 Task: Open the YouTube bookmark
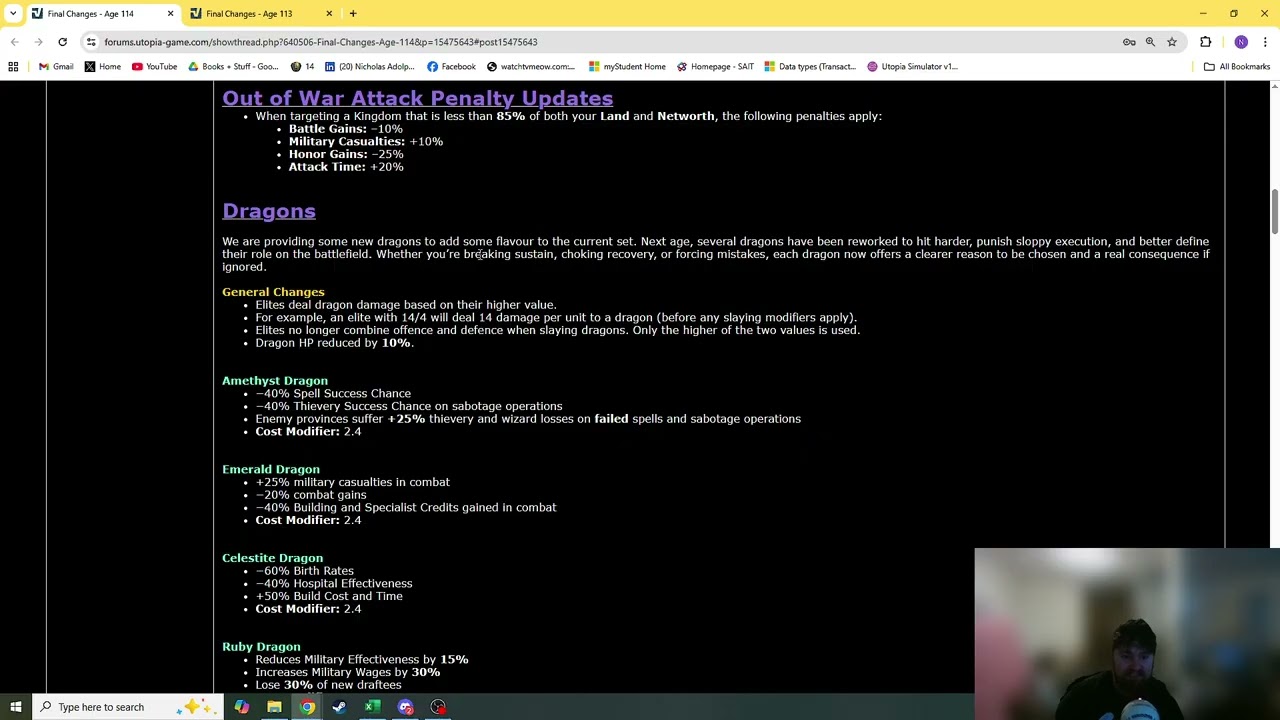click(x=154, y=67)
